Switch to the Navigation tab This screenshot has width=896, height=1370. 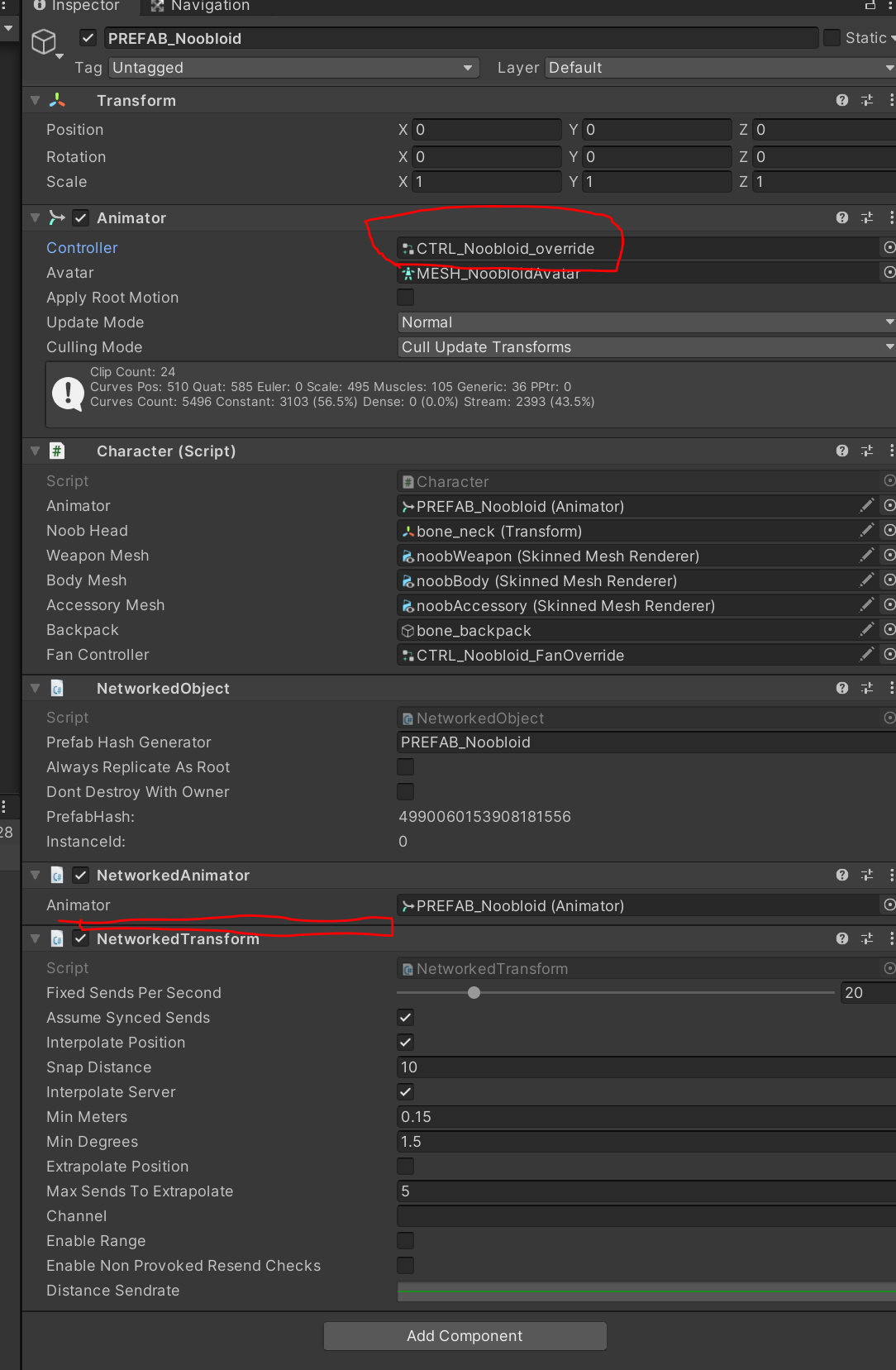[x=201, y=6]
